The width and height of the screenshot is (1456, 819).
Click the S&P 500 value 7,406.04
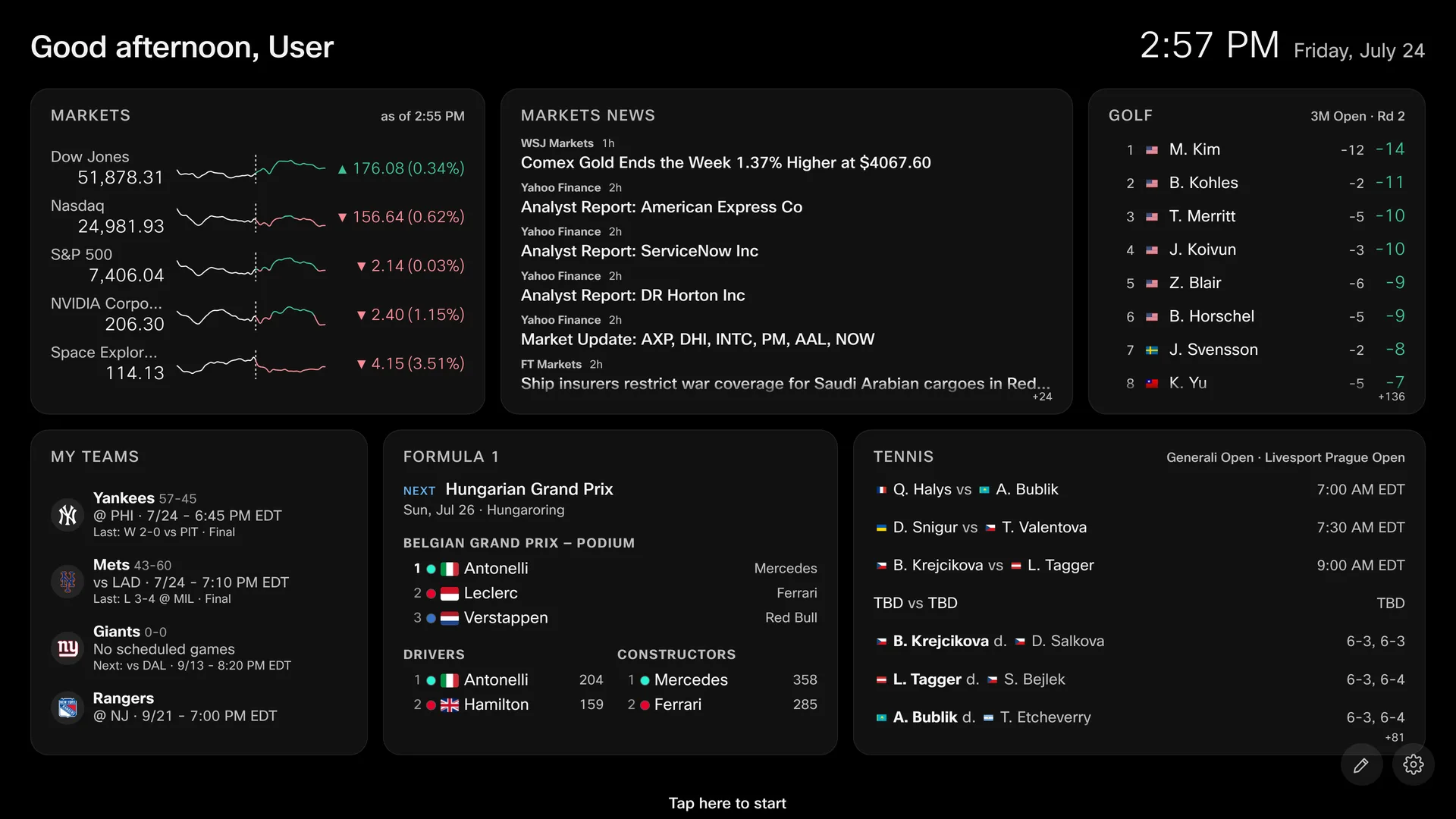[x=126, y=275]
